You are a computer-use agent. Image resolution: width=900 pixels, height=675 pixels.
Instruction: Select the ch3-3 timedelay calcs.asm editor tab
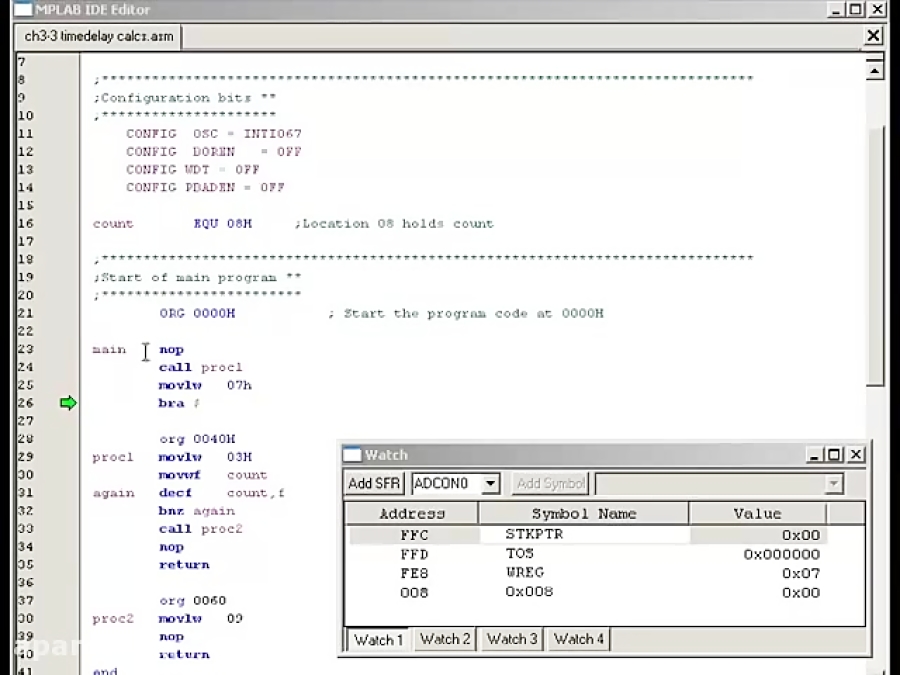(99, 37)
